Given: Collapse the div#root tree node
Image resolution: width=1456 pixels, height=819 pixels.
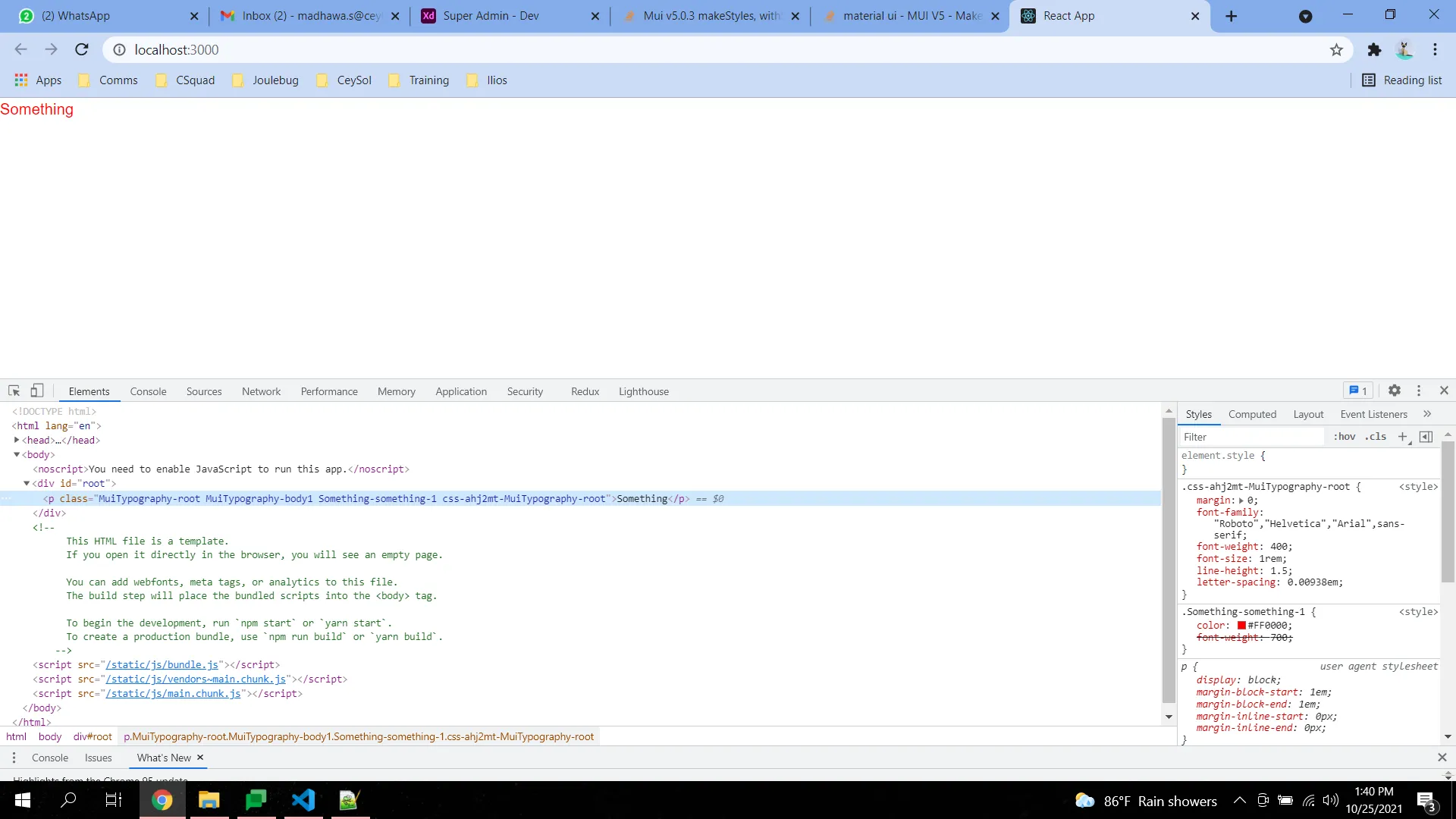Looking at the screenshot, I should coord(27,483).
